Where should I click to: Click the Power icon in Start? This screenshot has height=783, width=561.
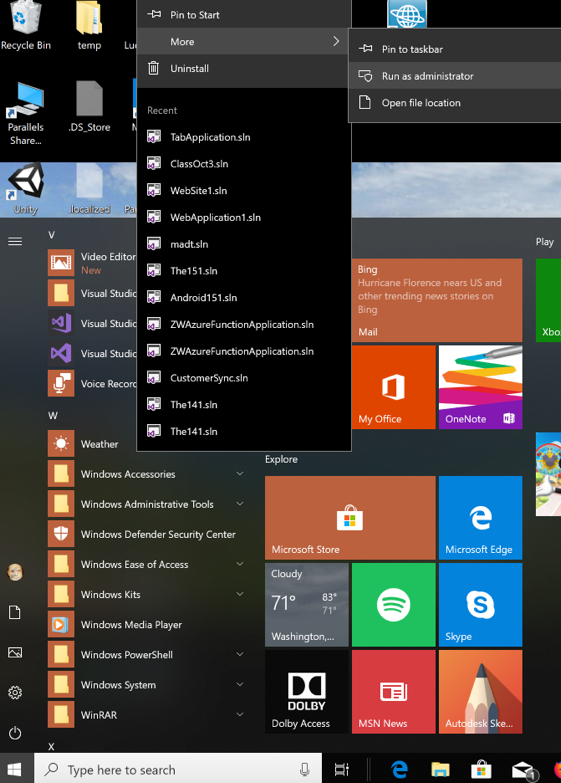(15, 733)
